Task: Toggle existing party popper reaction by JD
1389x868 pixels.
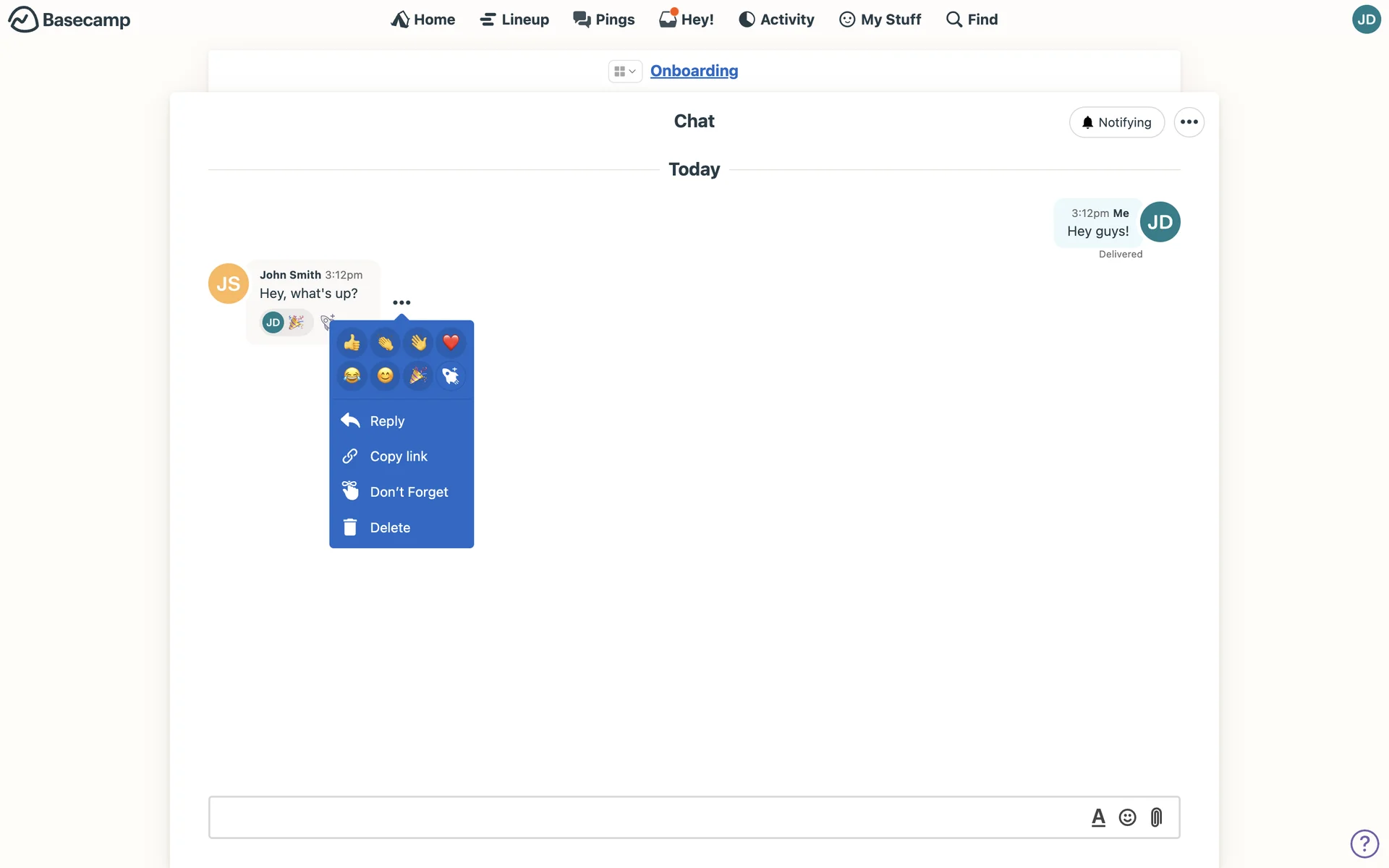Action: point(287,323)
